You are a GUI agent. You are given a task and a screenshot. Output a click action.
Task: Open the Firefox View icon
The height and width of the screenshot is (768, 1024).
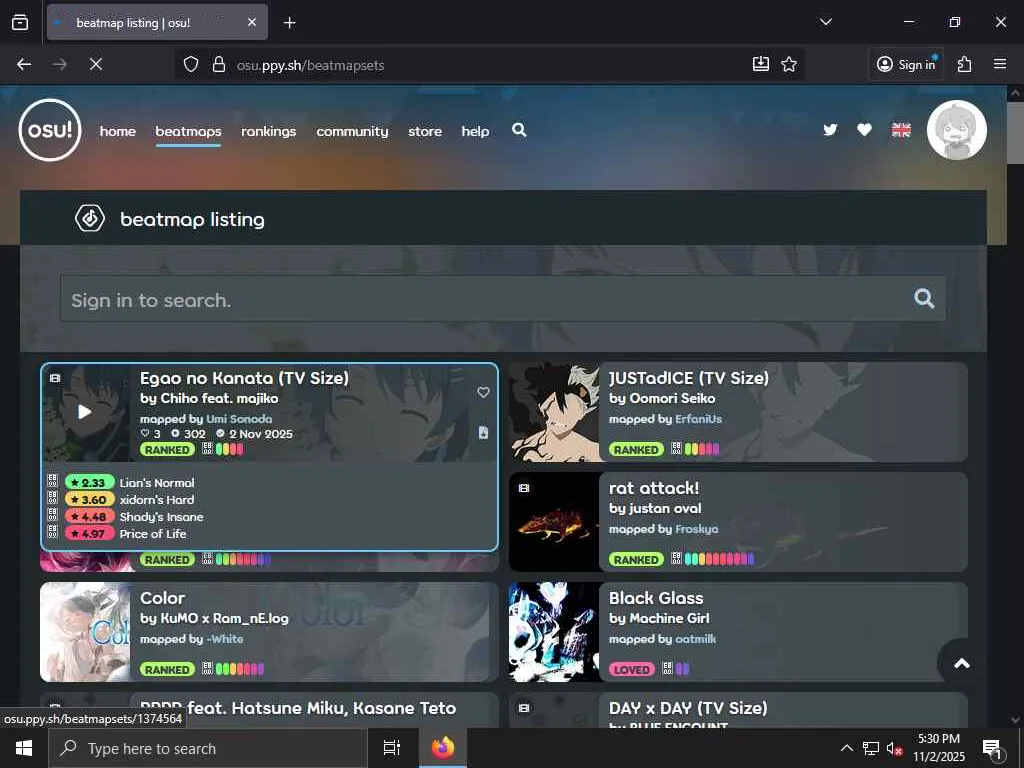tap(20, 22)
